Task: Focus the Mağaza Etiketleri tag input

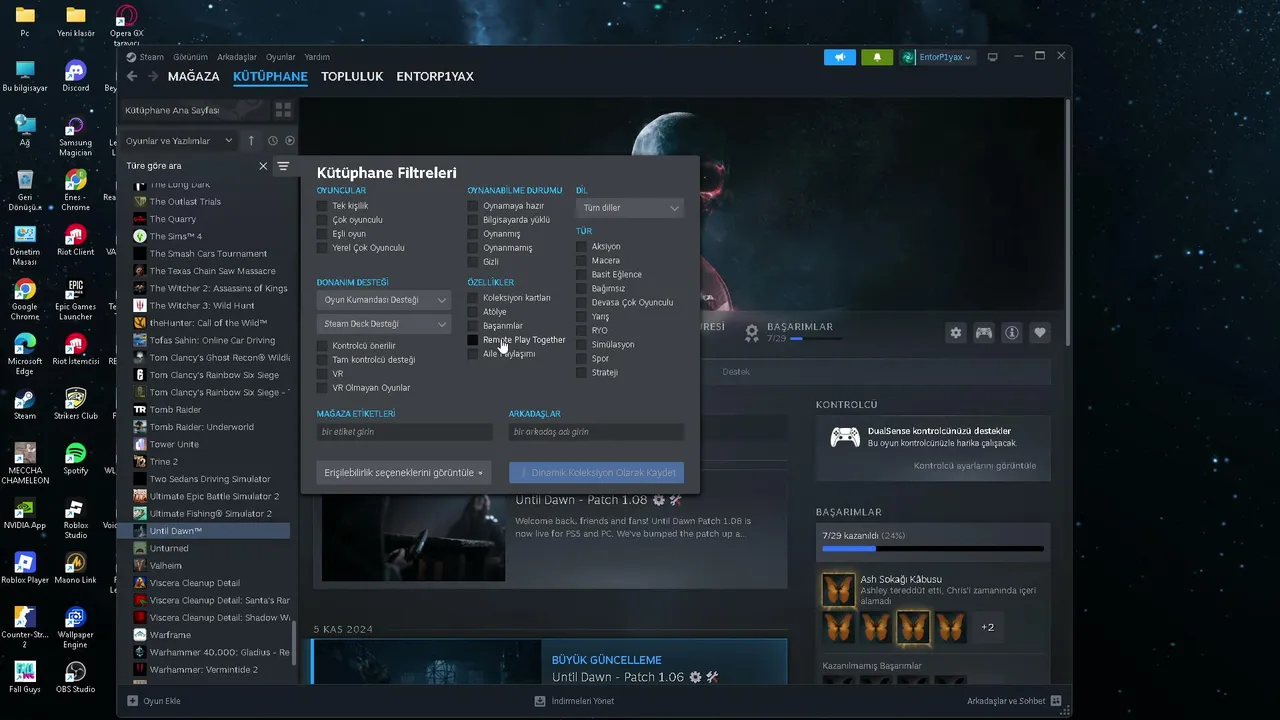Action: click(405, 432)
